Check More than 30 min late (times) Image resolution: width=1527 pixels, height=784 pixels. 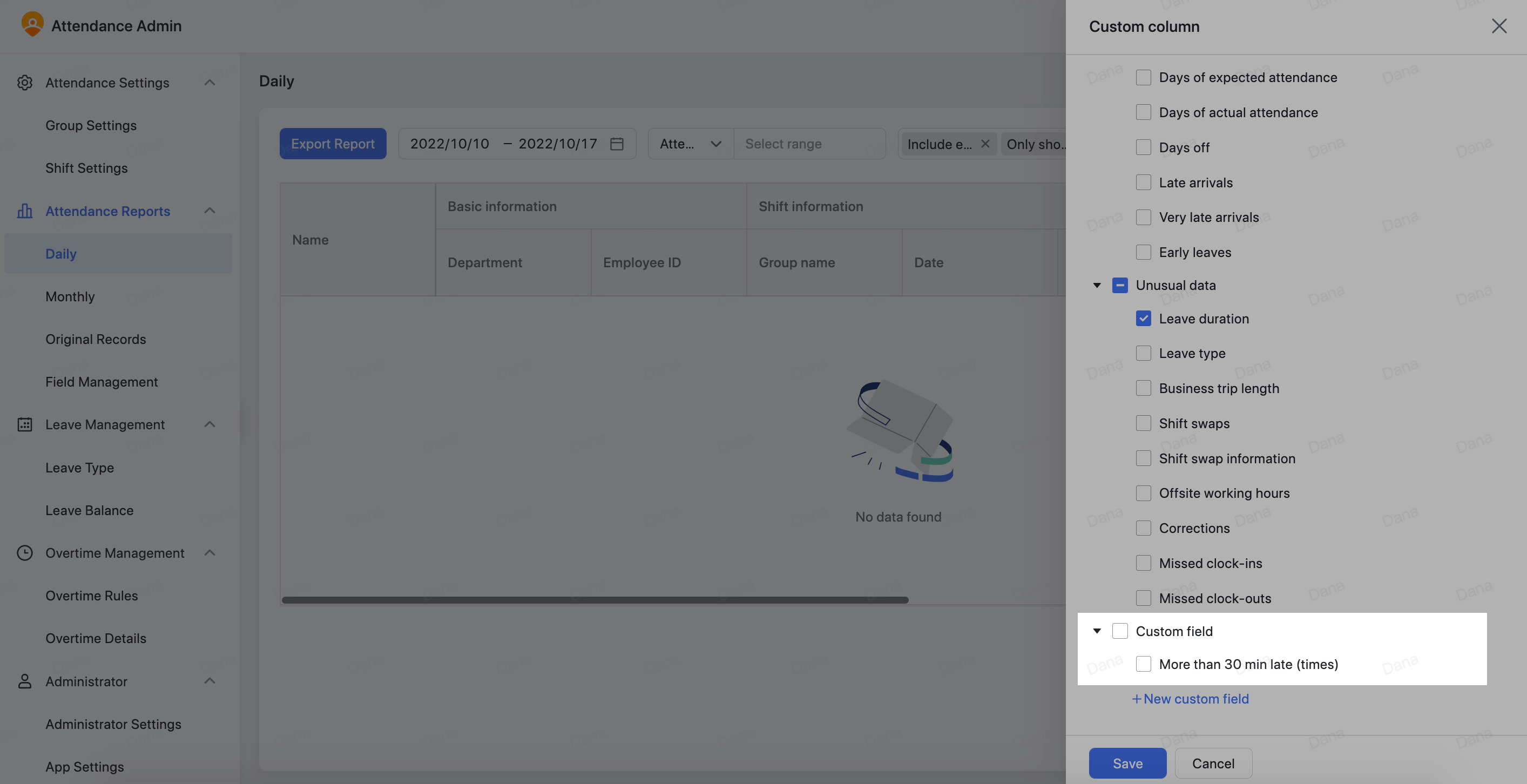(x=1143, y=664)
